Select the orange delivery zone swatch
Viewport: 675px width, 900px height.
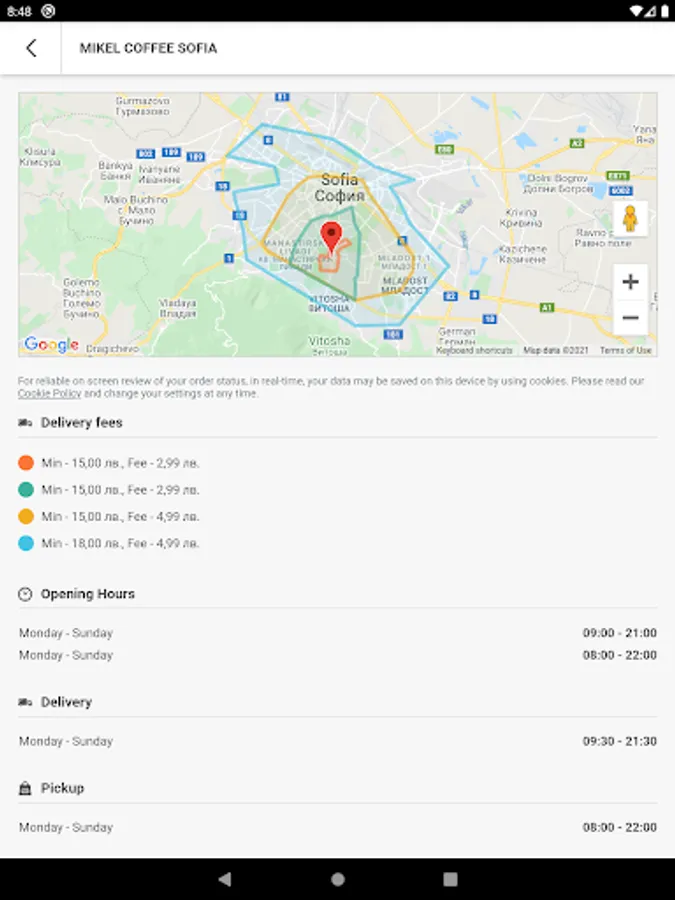pyautogui.click(x=26, y=463)
